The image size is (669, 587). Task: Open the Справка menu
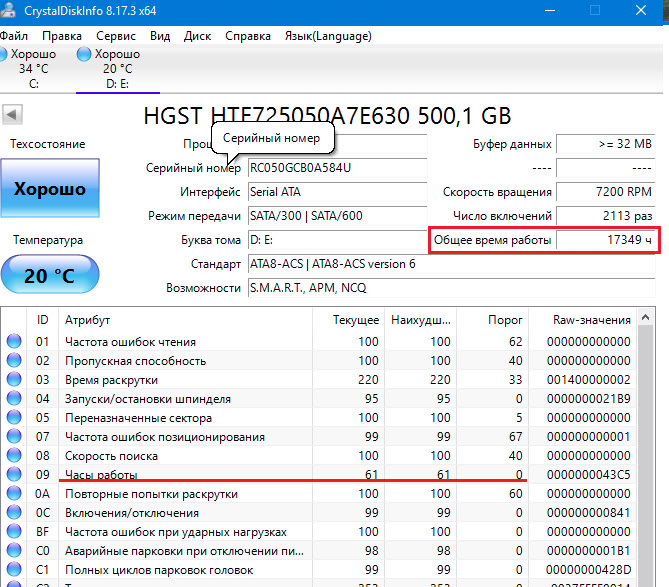point(248,36)
